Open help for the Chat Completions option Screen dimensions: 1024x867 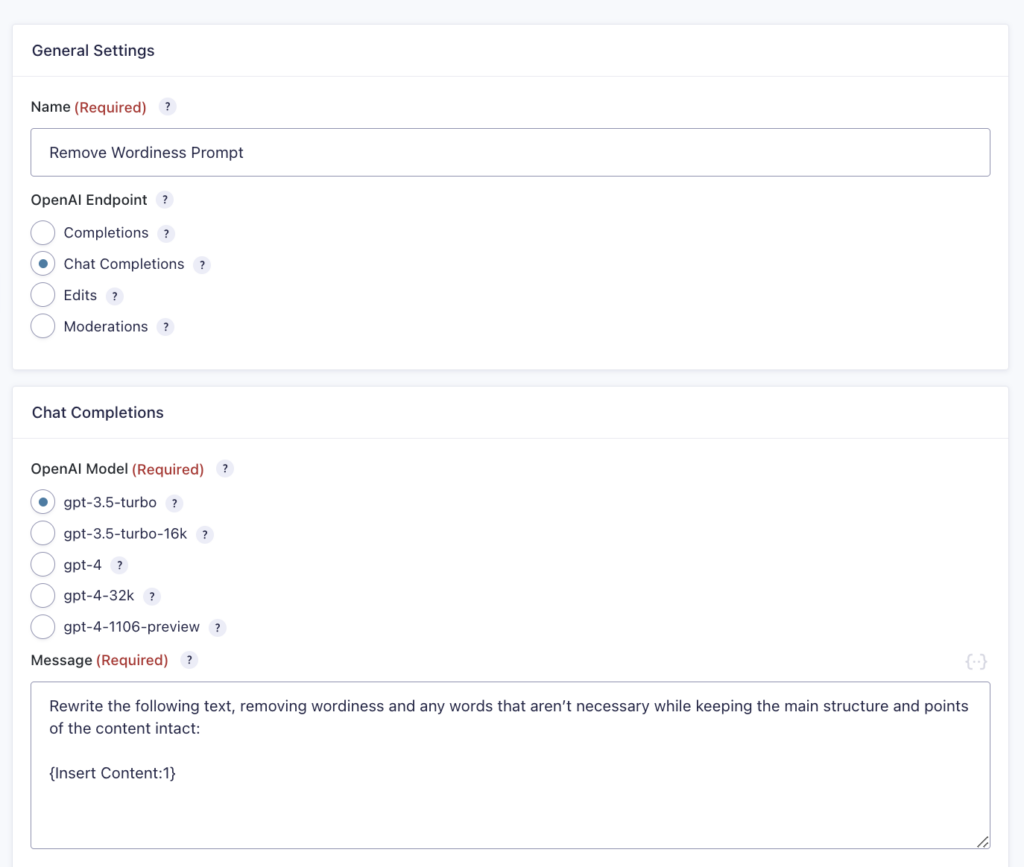point(202,264)
